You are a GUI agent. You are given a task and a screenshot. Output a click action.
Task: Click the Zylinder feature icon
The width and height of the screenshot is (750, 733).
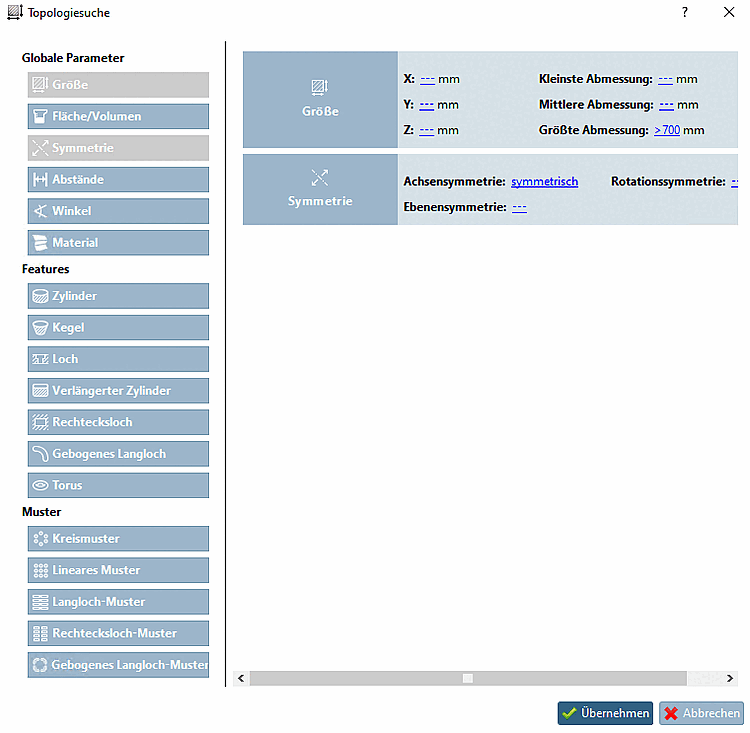click(40, 296)
